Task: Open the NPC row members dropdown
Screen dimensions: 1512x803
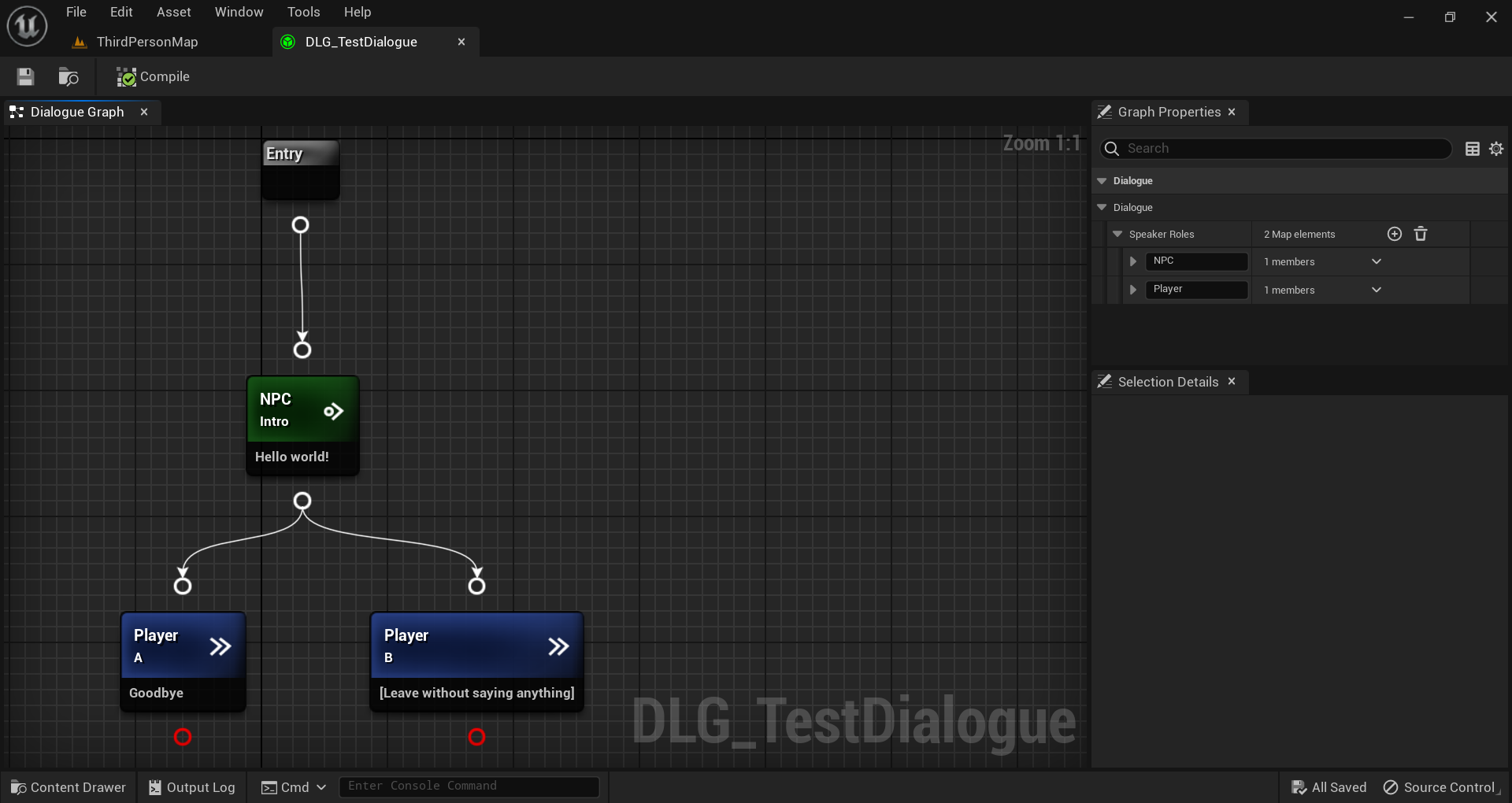Action: pyautogui.click(x=1377, y=261)
